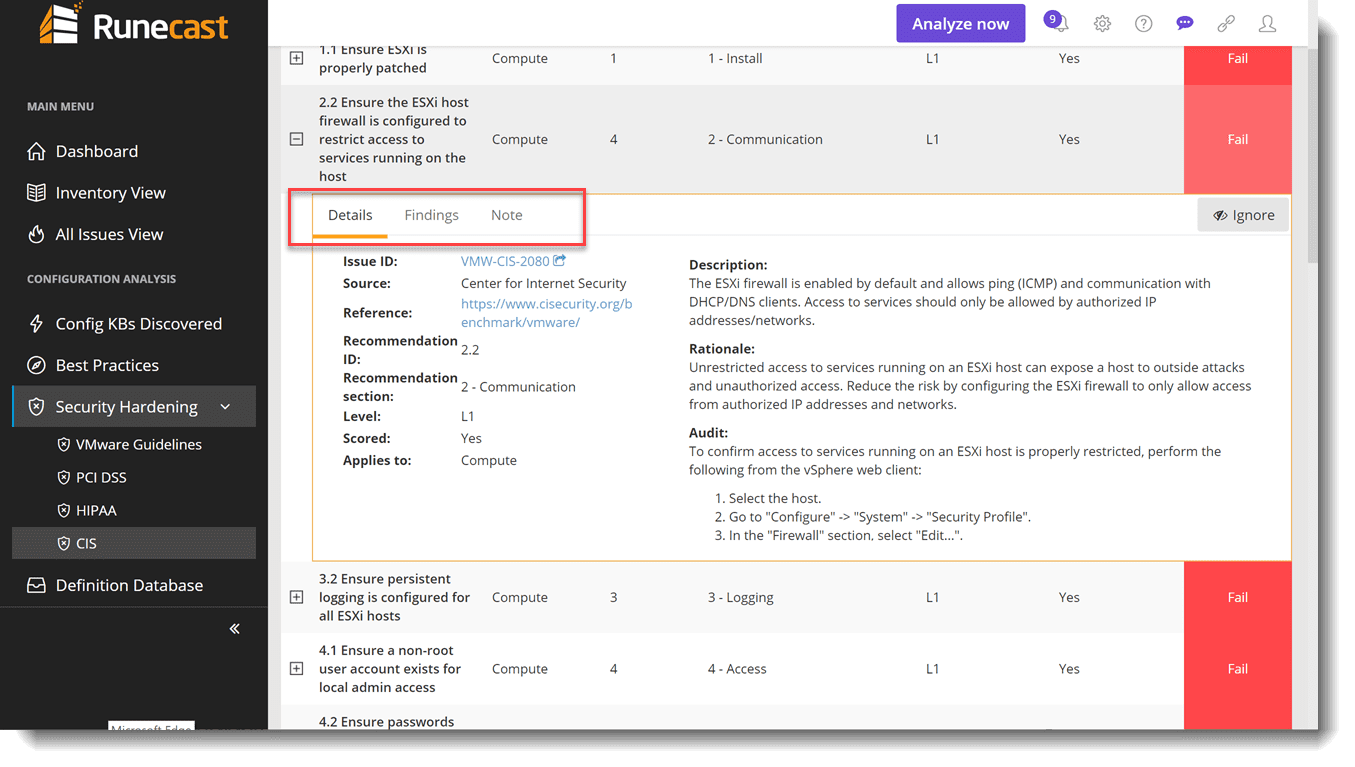Expand row 4.1 non-root user account
Screen dimensions: 1355x767
click(296, 669)
